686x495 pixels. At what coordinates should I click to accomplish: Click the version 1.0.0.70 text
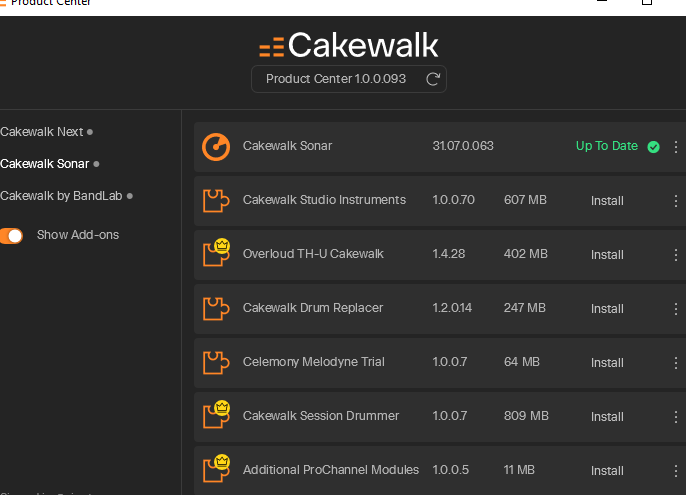click(453, 200)
